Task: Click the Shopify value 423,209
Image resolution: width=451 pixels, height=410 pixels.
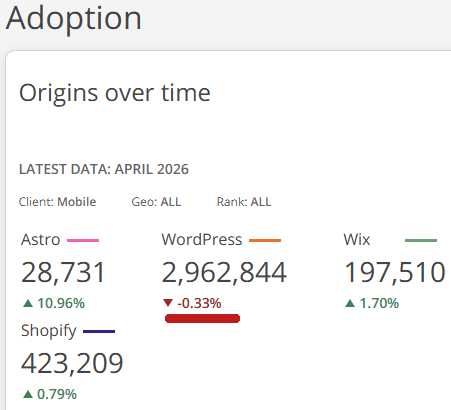Action: click(72, 364)
